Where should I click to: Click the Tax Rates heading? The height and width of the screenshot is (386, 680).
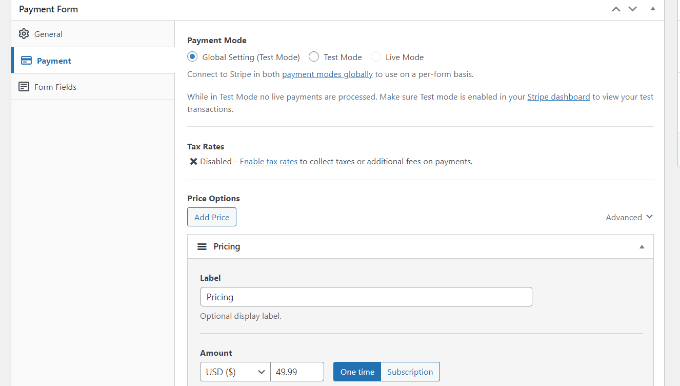(x=206, y=147)
